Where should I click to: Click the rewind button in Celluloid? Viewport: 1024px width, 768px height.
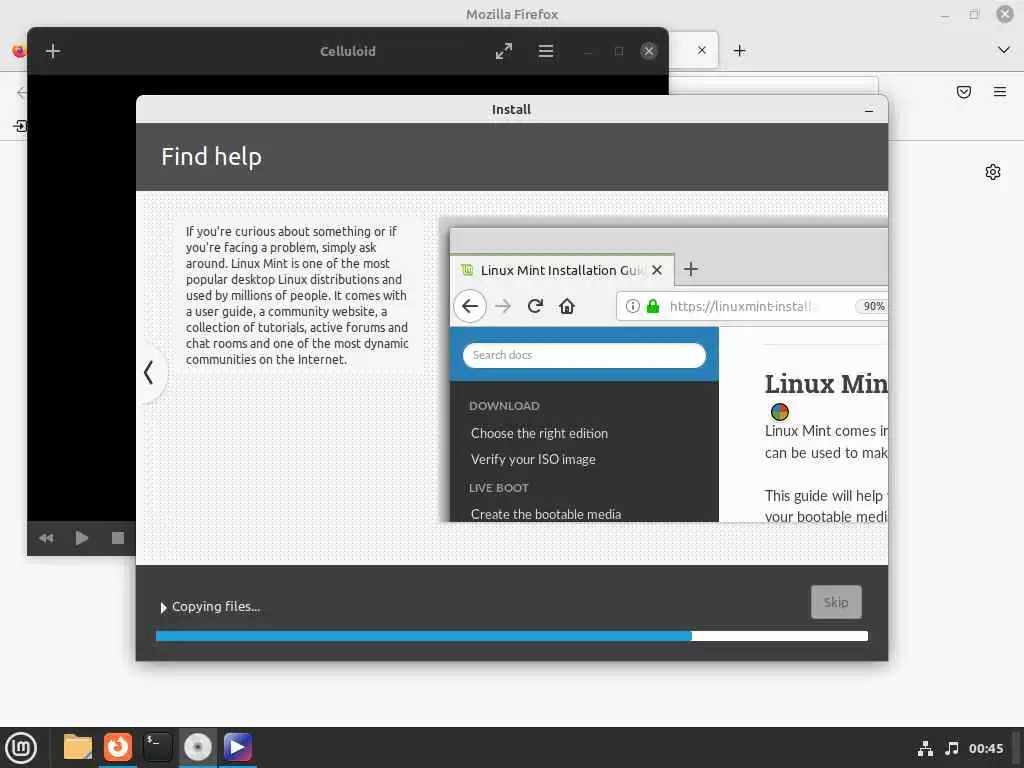46,538
